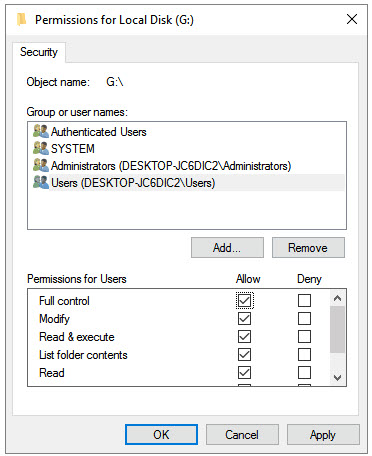Uncheck Allow for Read
Viewport: 372px width, 456px height.
click(244, 373)
